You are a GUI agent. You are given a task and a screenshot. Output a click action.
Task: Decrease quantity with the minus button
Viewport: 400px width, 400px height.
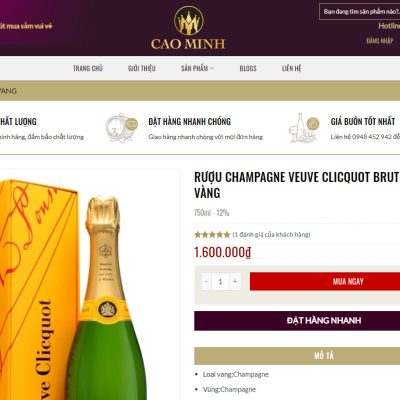[x=206, y=281]
